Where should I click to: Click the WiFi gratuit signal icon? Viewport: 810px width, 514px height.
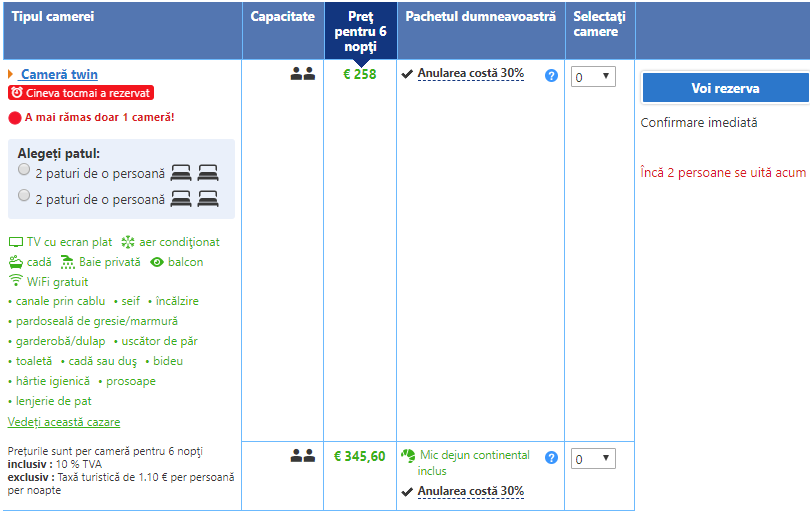[15, 281]
